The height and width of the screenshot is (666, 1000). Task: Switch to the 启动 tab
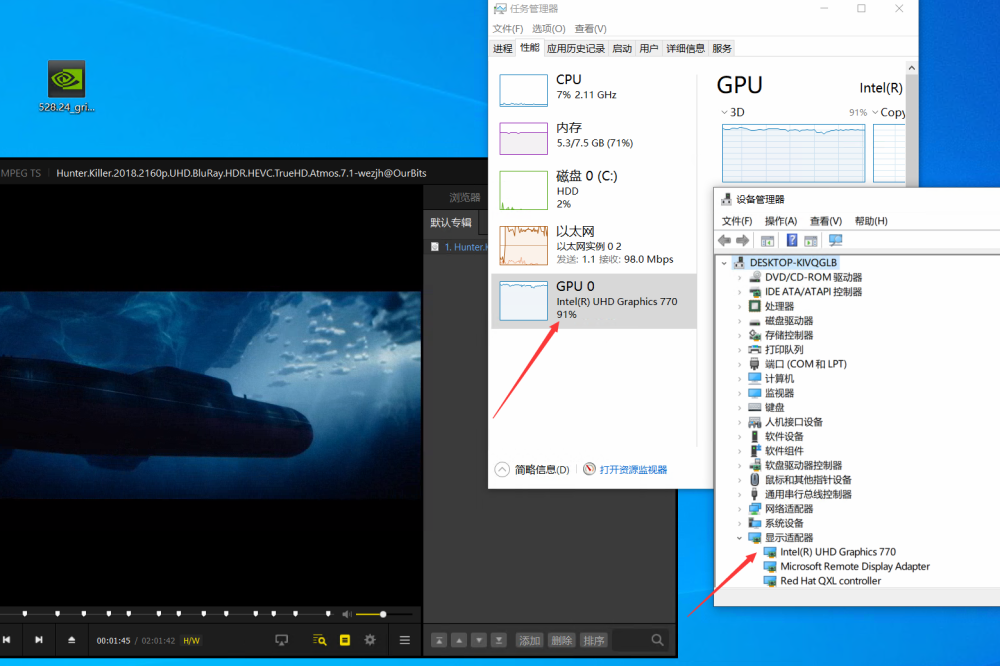click(622, 48)
